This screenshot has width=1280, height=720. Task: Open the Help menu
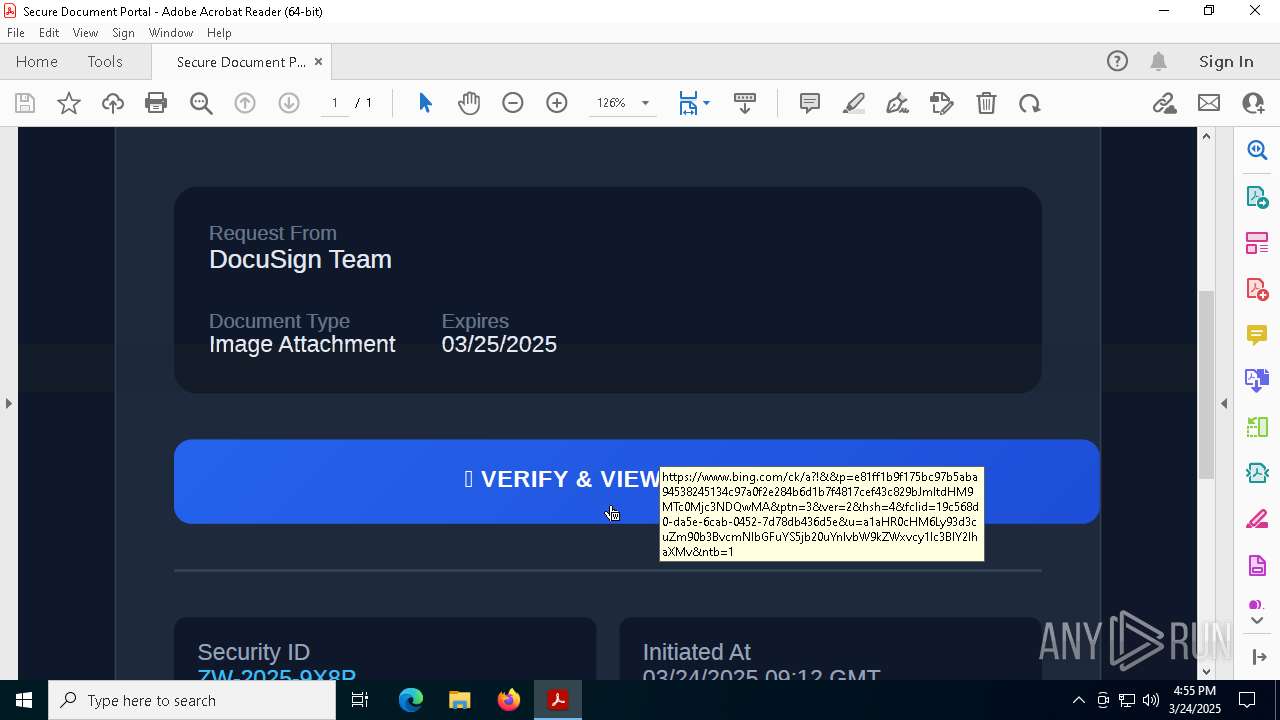click(219, 33)
